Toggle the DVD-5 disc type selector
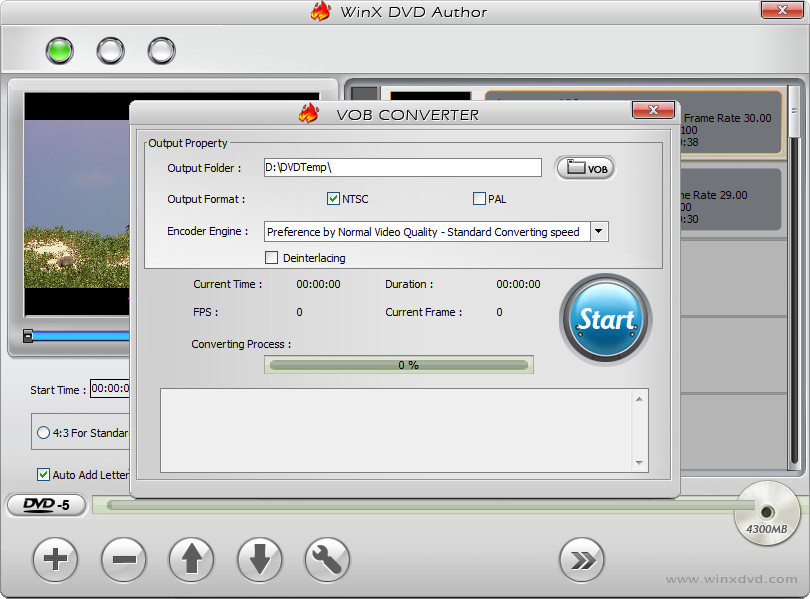The width and height of the screenshot is (810, 599). (x=47, y=505)
